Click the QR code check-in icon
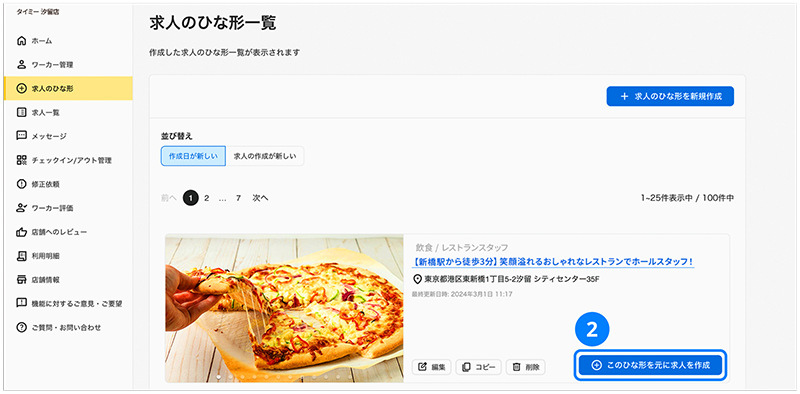 pos(21,160)
